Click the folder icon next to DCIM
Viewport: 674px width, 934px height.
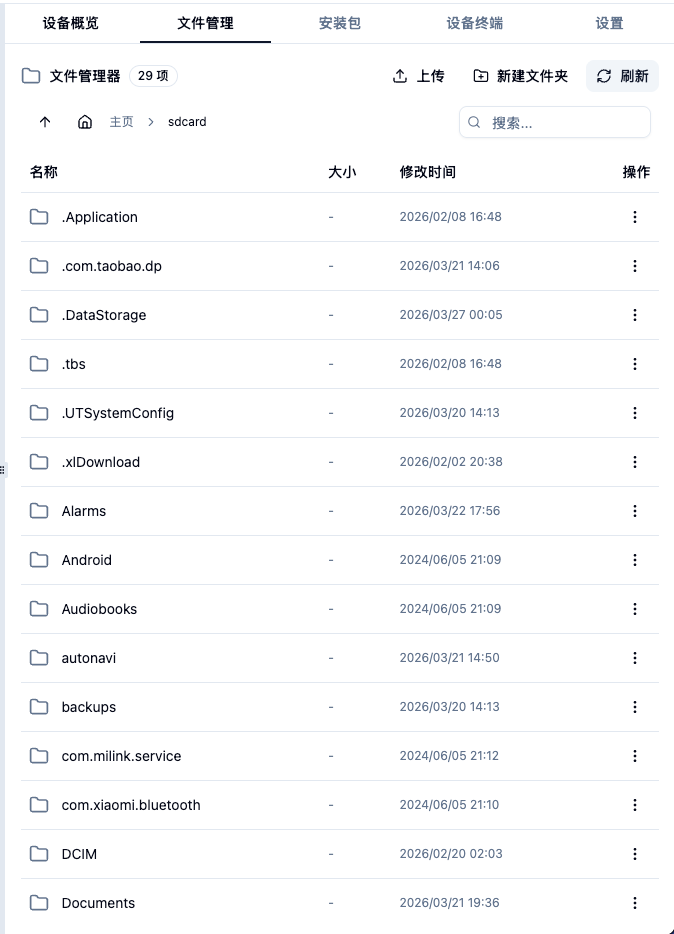click(38, 853)
